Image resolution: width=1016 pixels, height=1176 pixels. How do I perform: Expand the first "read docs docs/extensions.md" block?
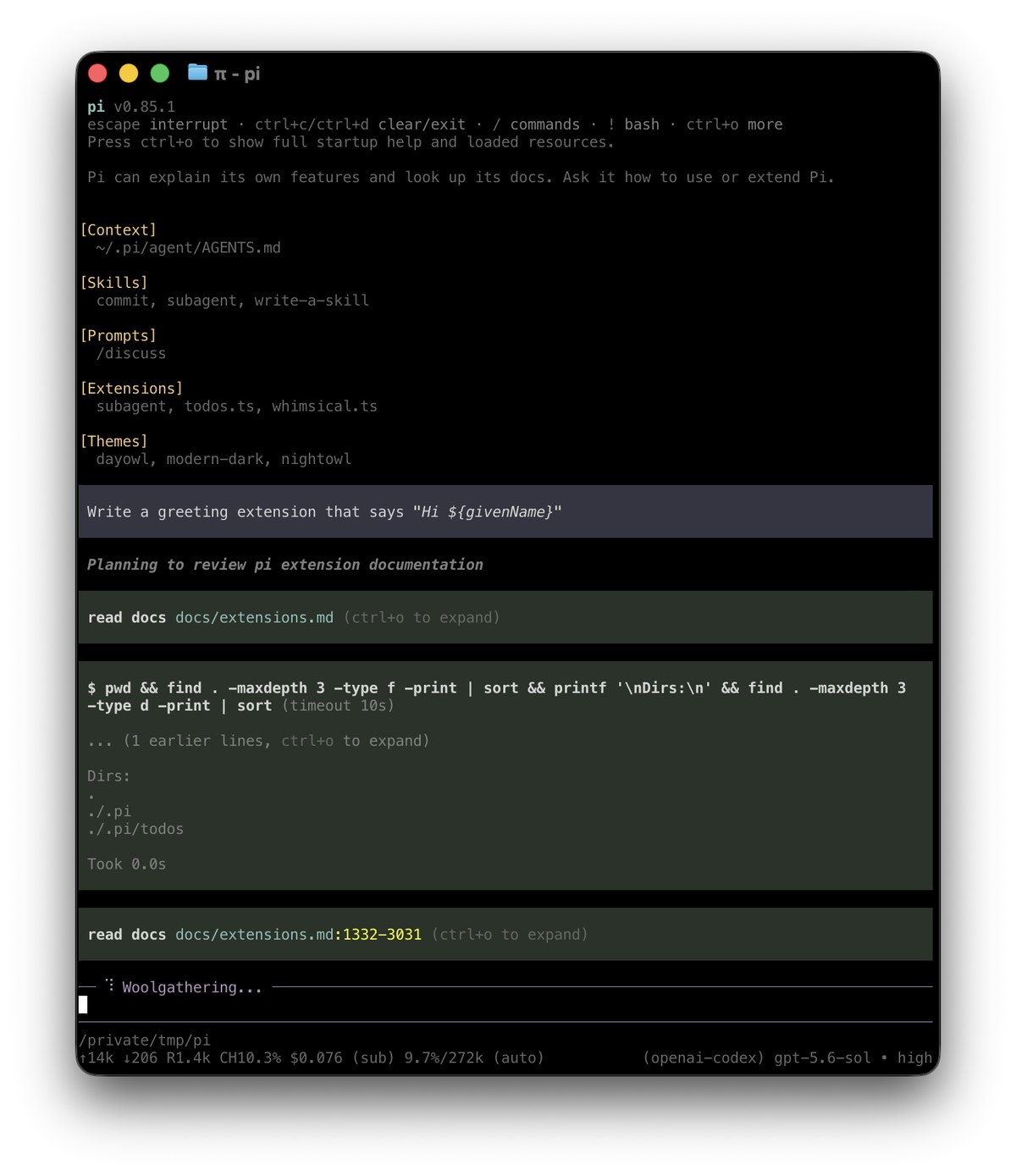tap(505, 617)
